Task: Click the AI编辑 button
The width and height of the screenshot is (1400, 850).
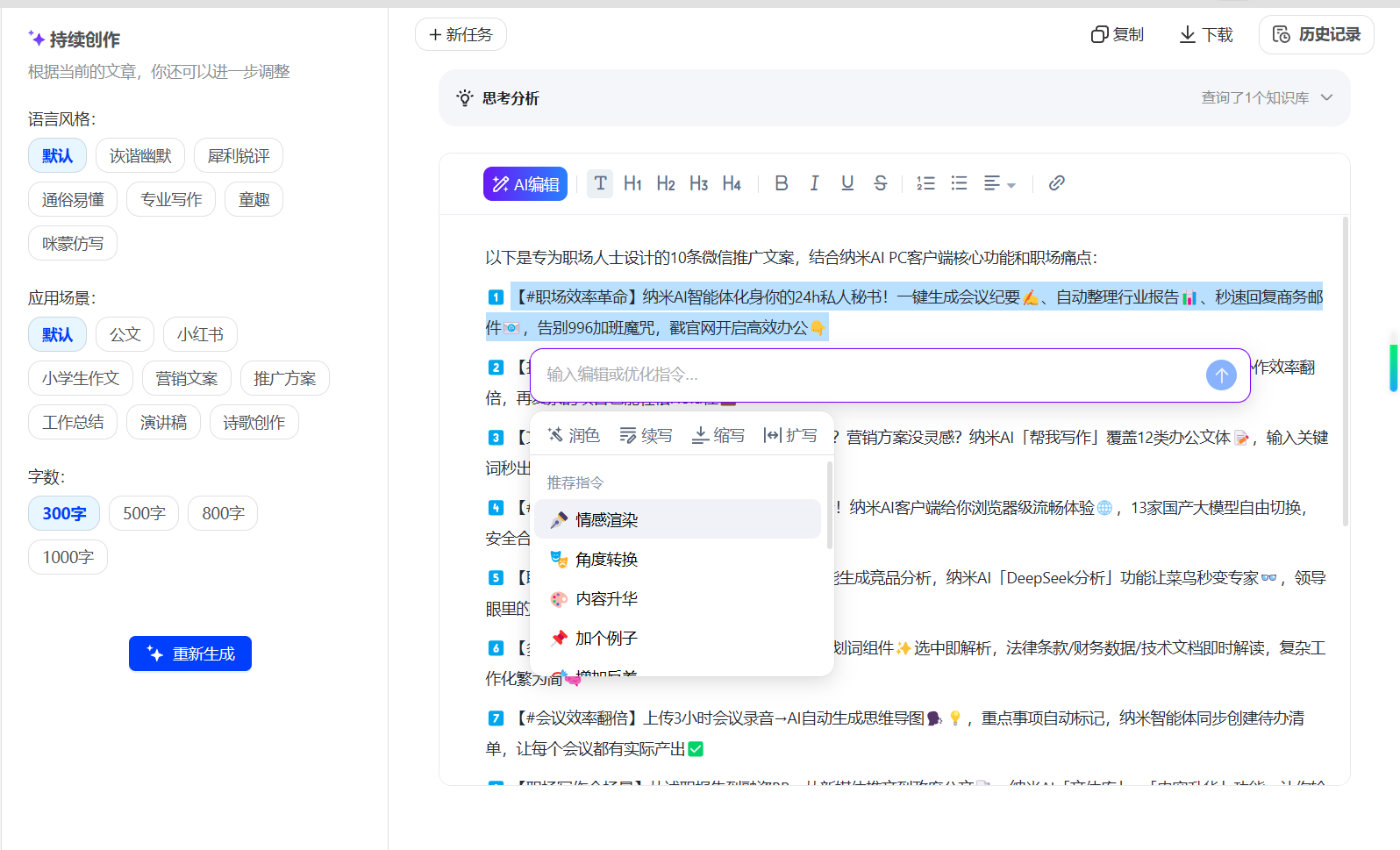Action: coord(525,184)
